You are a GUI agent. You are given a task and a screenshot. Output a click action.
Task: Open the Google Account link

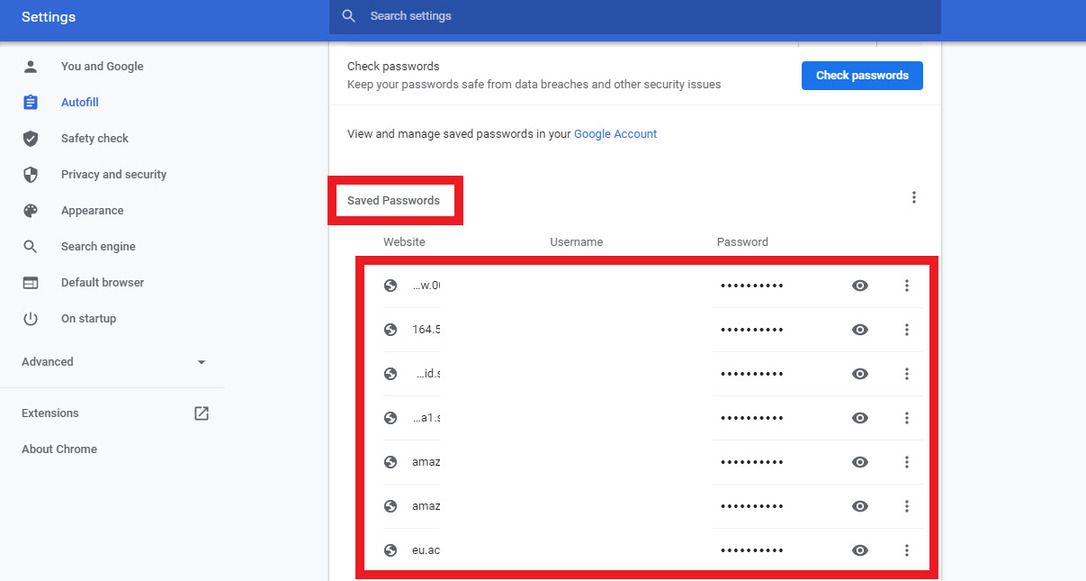click(615, 134)
